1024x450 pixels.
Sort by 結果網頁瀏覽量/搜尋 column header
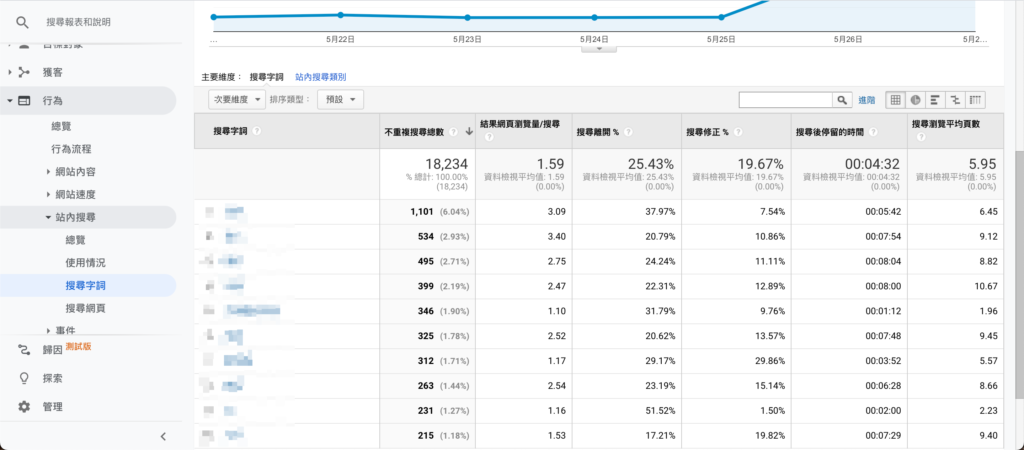click(519, 123)
